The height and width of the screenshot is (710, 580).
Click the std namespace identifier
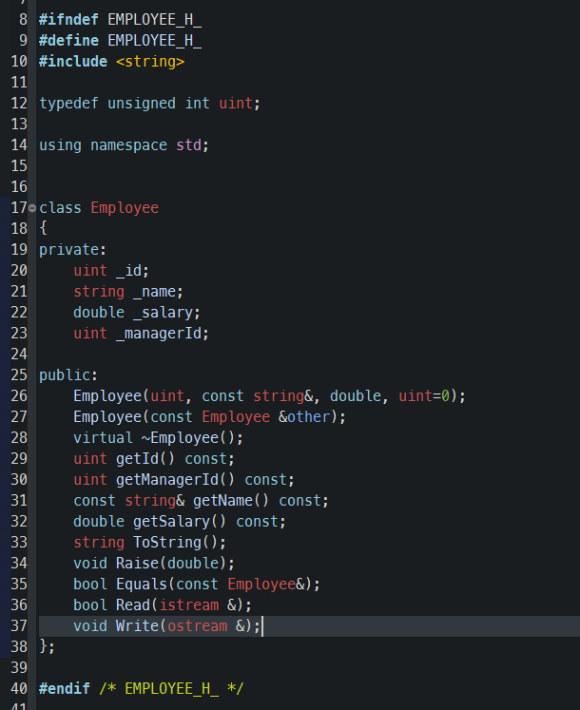coord(189,145)
